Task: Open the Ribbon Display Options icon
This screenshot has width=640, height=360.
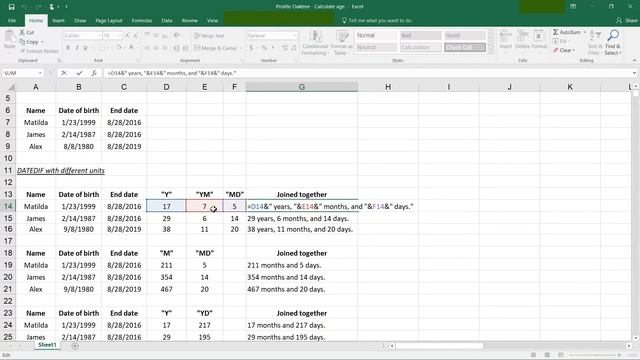Action: tap(573, 7)
